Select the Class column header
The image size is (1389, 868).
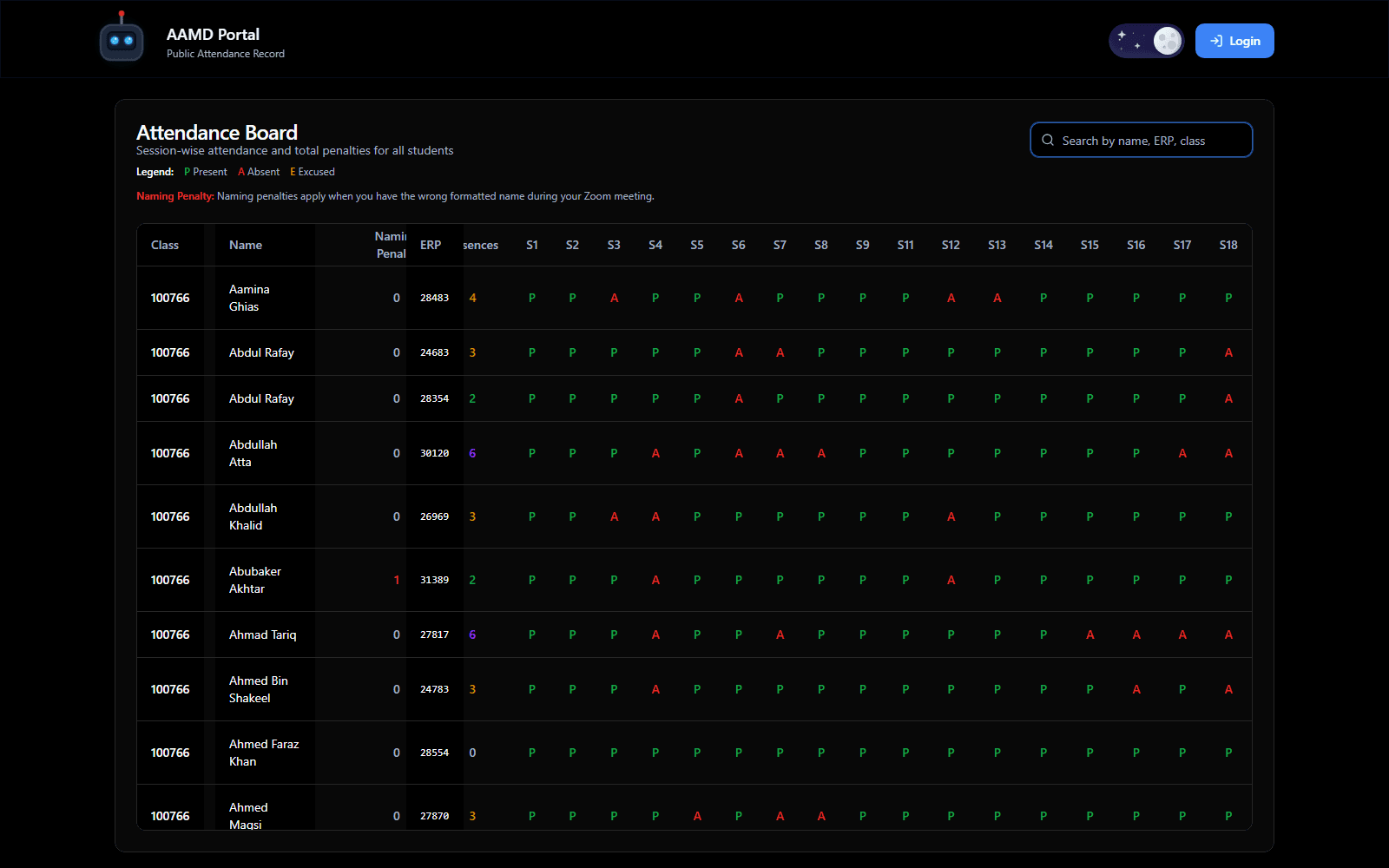point(165,246)
